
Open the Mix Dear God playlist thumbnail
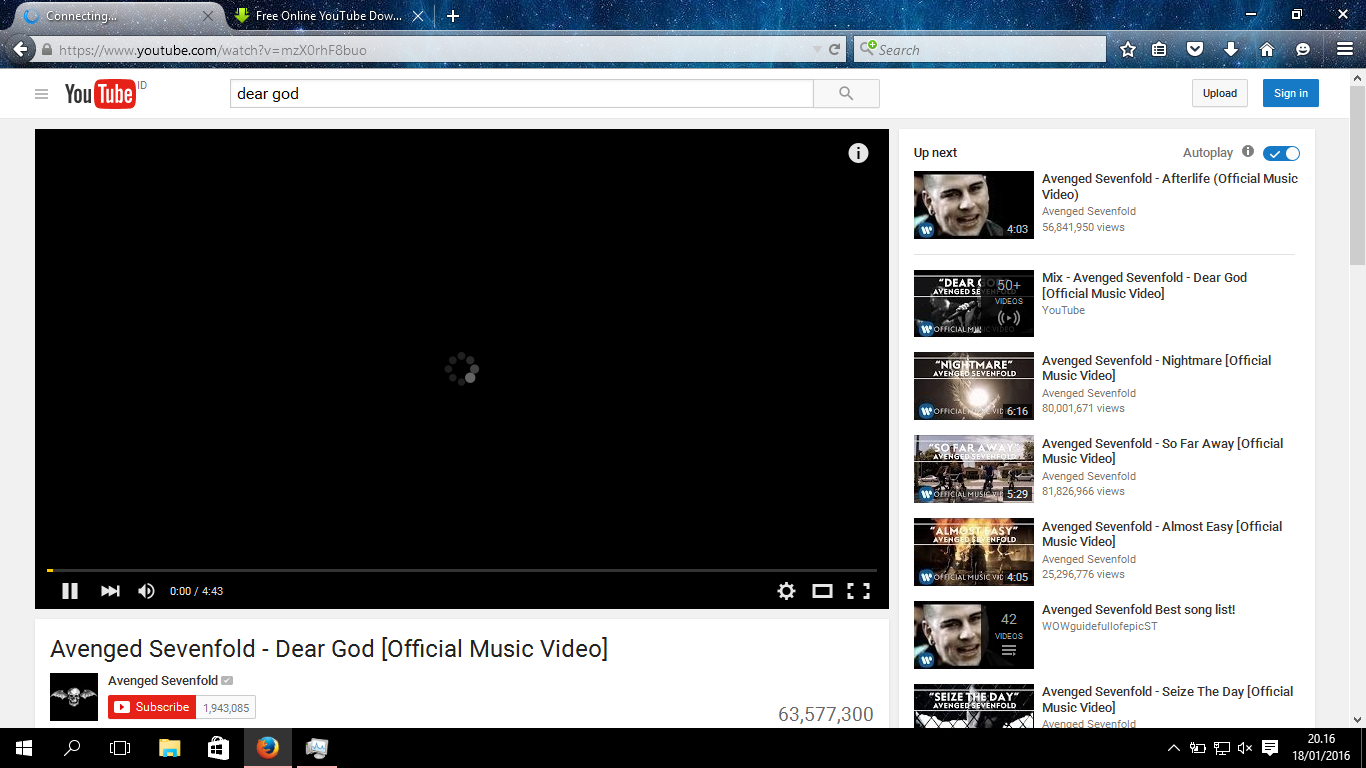coord(973,303)
